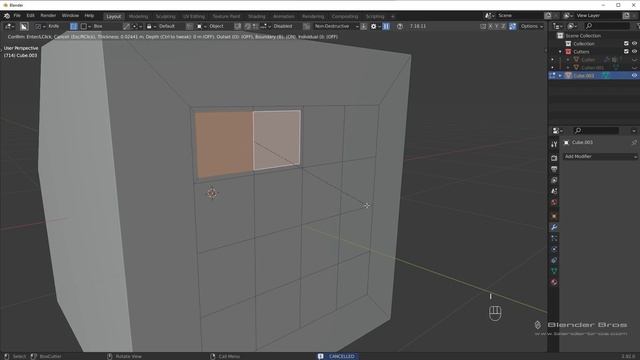Viewport: 640px width, 360px height.
Task: Hide the Cutters collection eye icon
Action: 634,51
